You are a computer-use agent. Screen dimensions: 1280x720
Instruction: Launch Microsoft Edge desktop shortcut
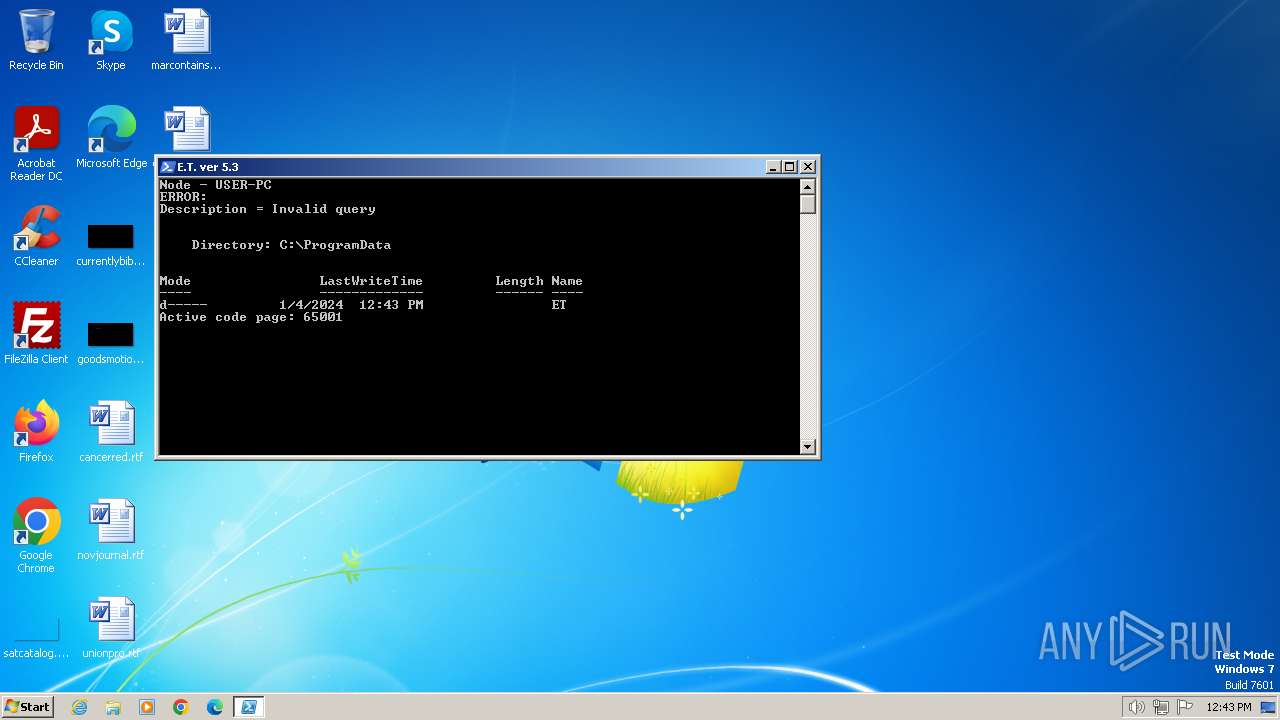pyautogui.click(x=111, y=138)
